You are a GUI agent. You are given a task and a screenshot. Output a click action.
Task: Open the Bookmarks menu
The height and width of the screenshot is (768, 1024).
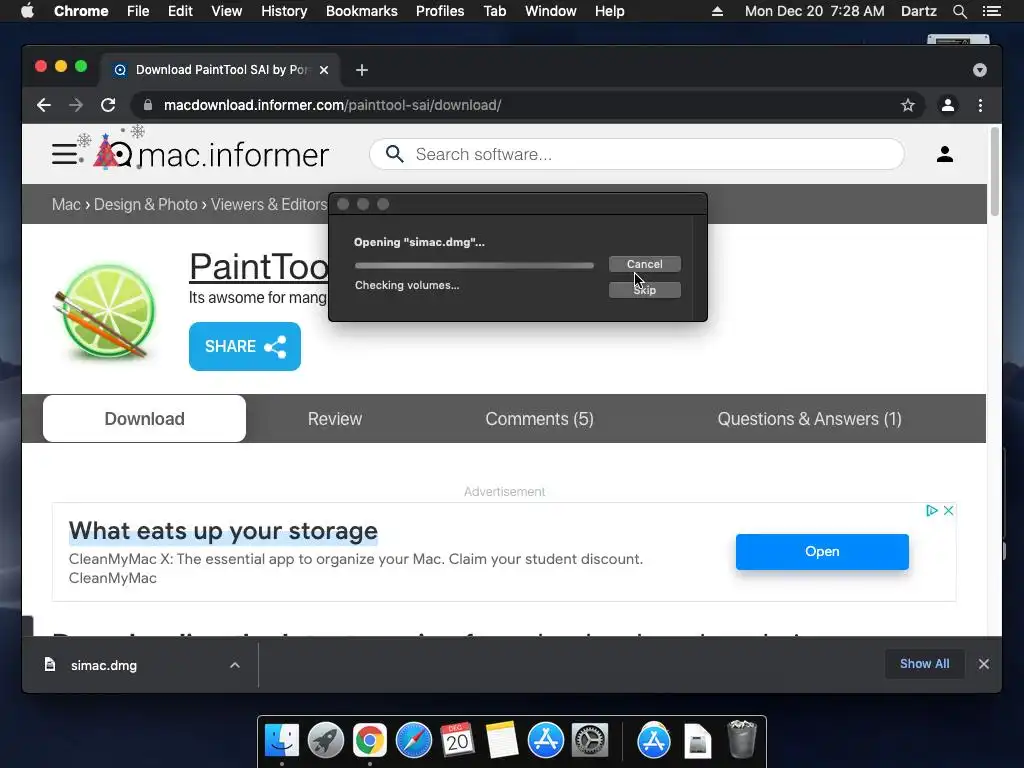pos(362,11)
